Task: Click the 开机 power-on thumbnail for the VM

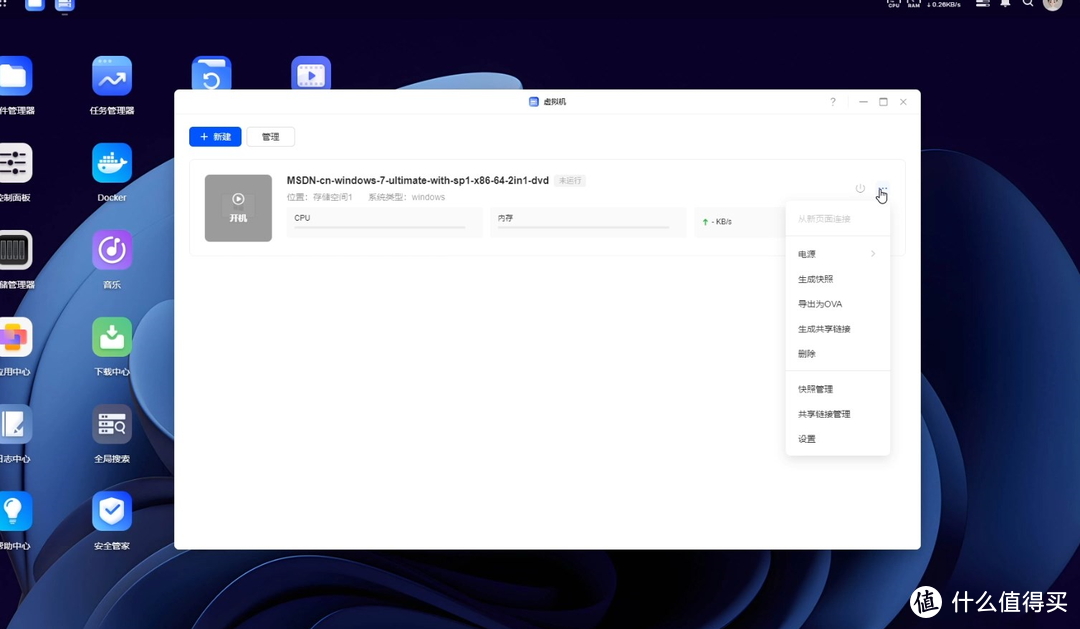Action: (x=238, y=208)
